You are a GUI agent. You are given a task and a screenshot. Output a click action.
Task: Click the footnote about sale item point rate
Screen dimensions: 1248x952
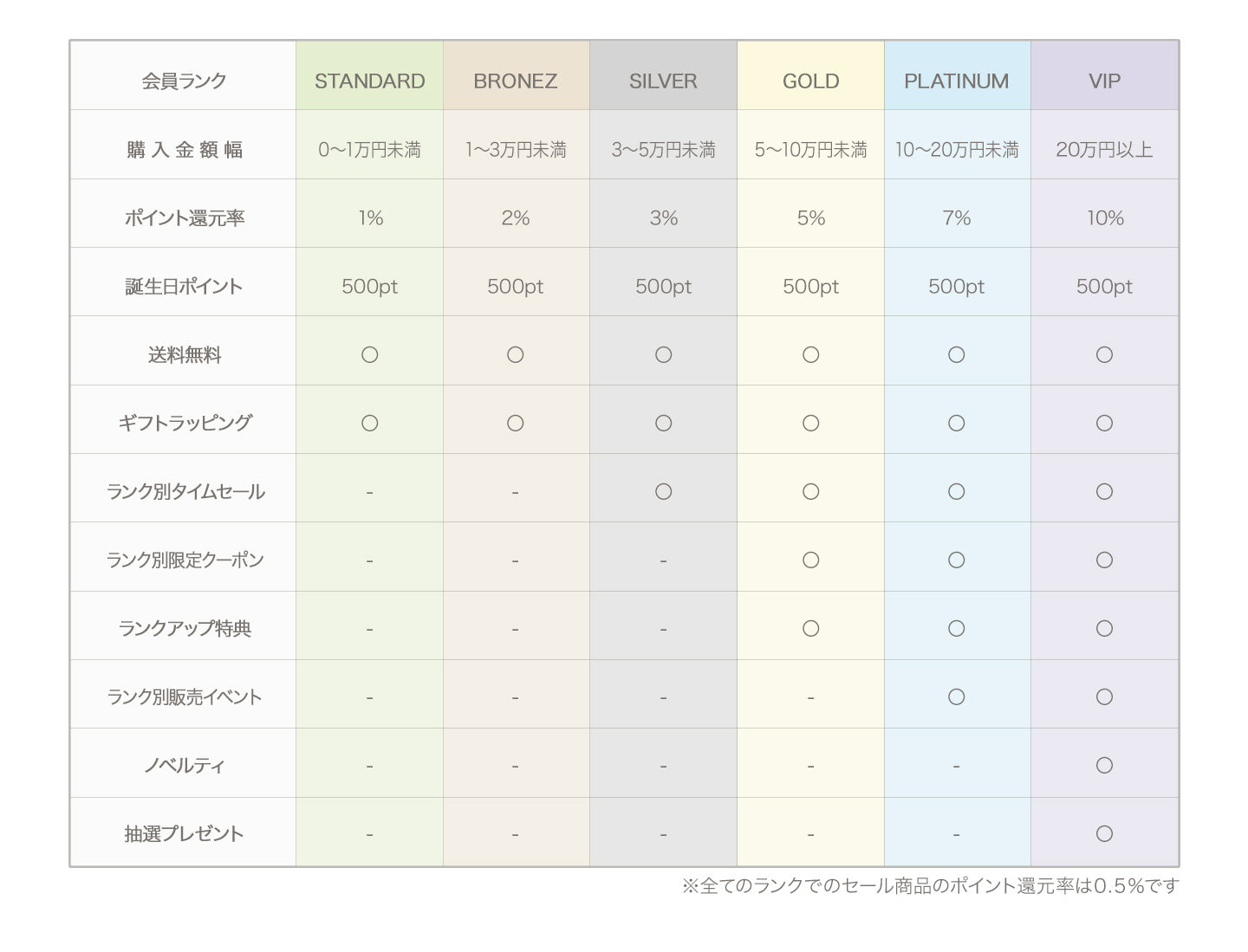pyautogui.click(x=929, y=885)
